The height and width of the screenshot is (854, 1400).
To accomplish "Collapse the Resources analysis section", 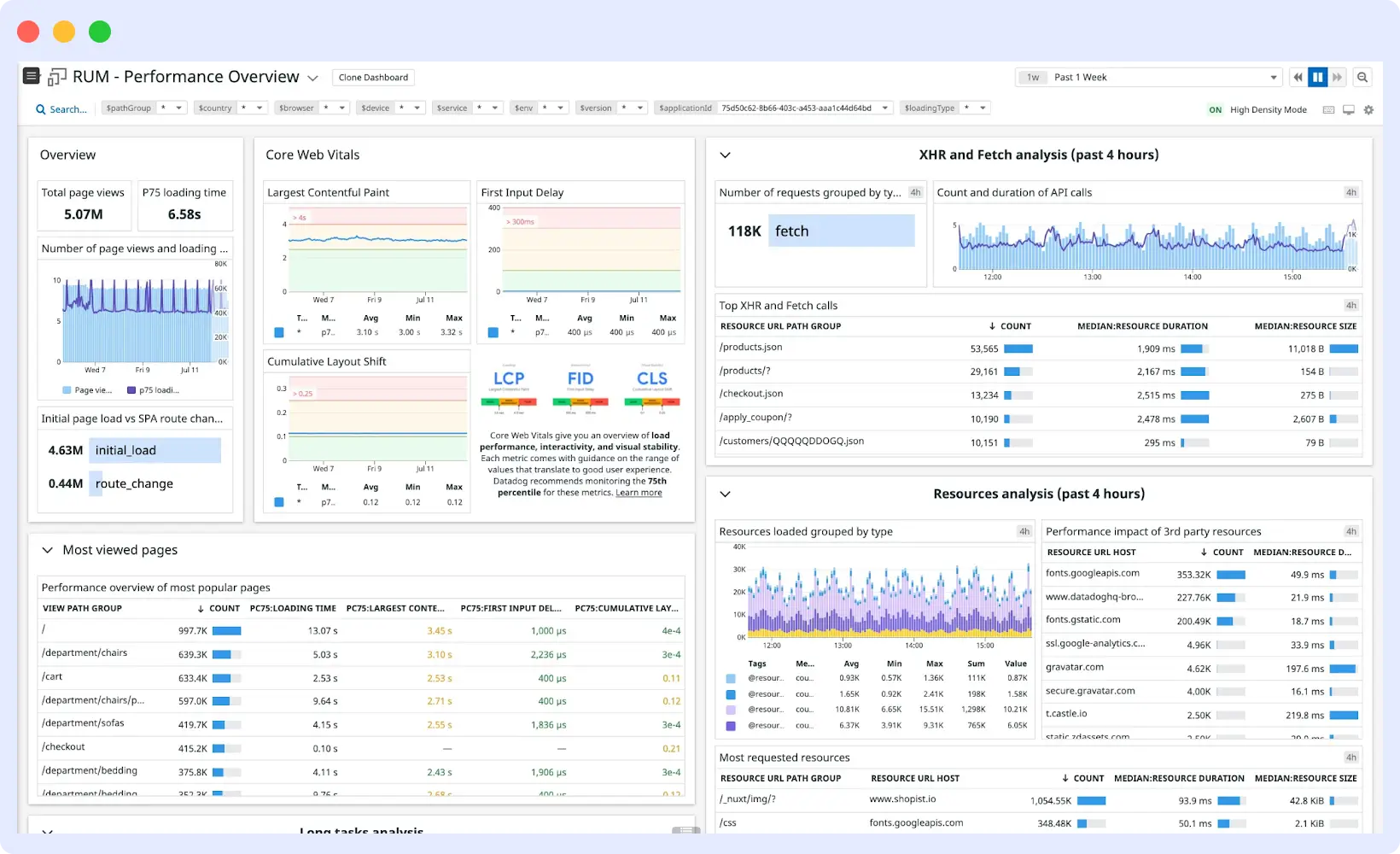I will click(725, 494).
